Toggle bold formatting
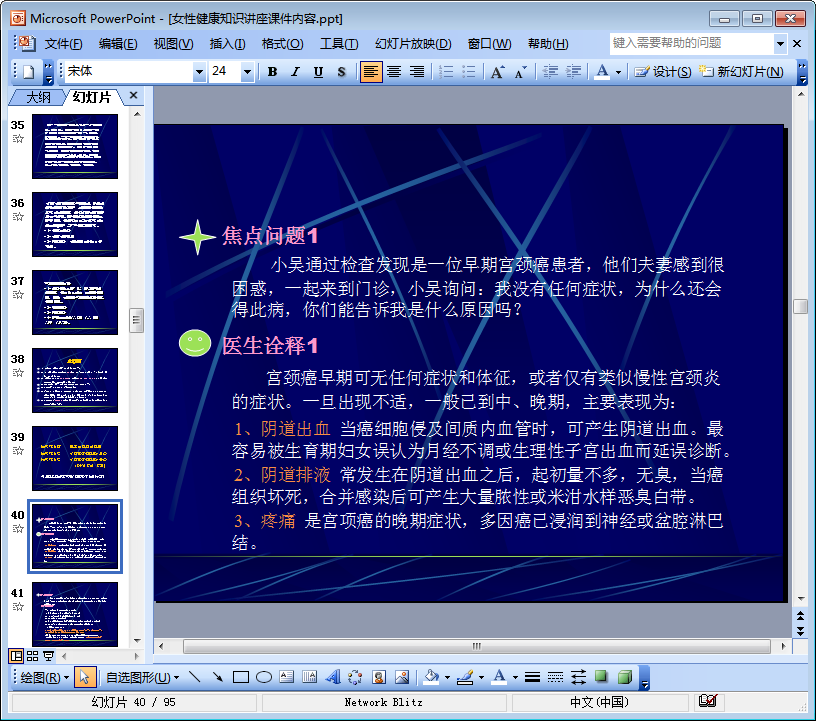Viewport: 816px width, 721px height. tap(272, 72)
